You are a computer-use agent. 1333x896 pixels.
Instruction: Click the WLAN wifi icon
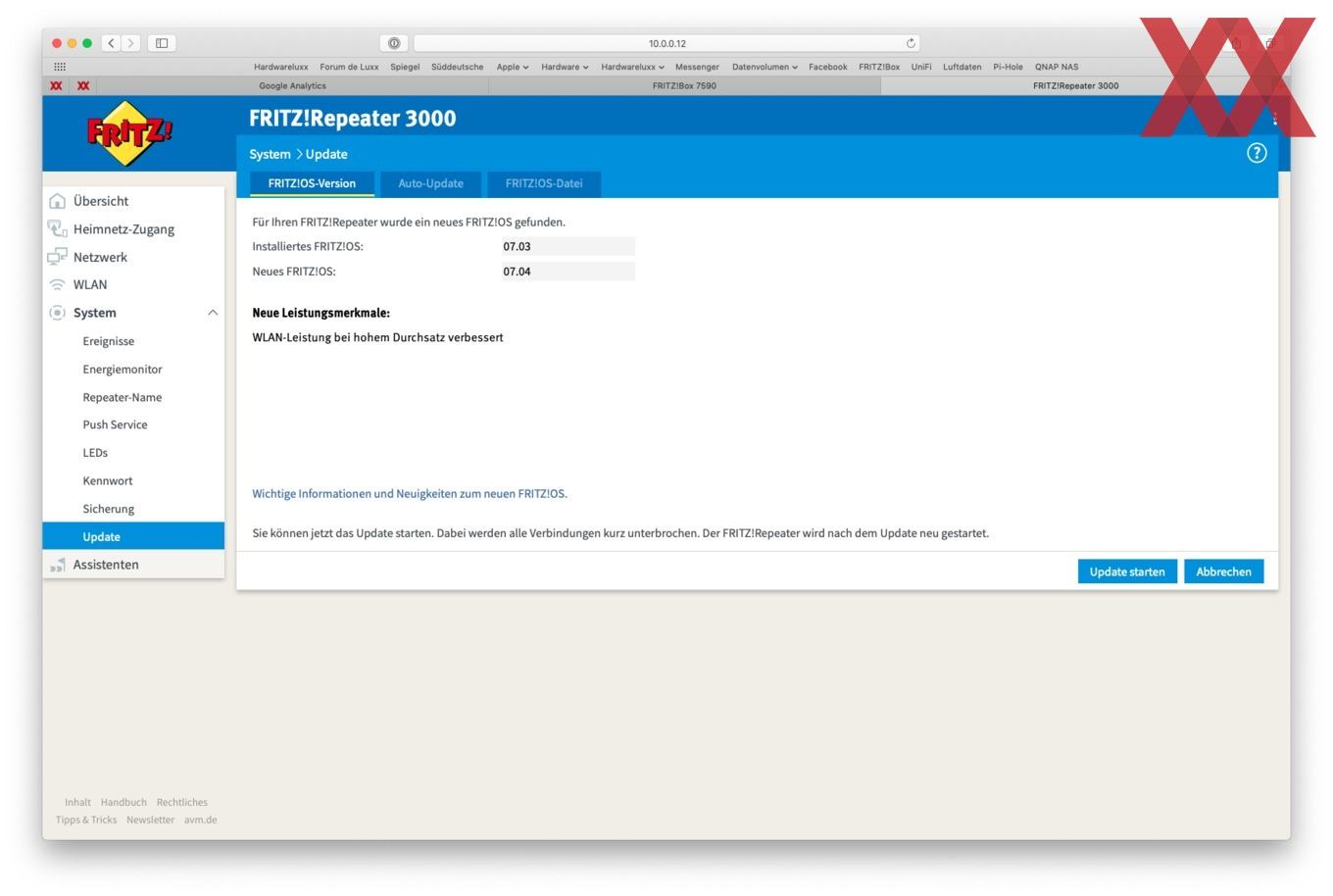click(57, 284)
